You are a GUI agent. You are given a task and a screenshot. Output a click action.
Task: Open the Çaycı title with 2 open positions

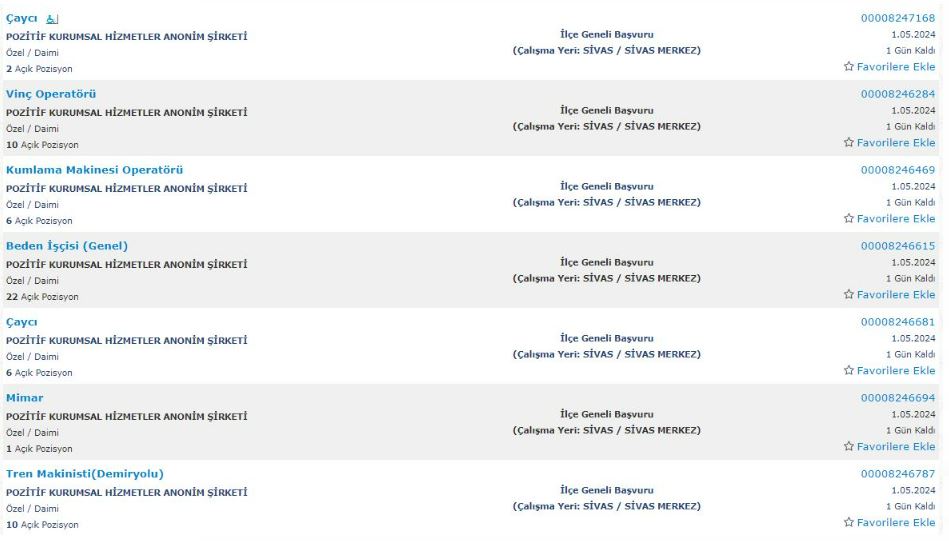coord(21,18)
